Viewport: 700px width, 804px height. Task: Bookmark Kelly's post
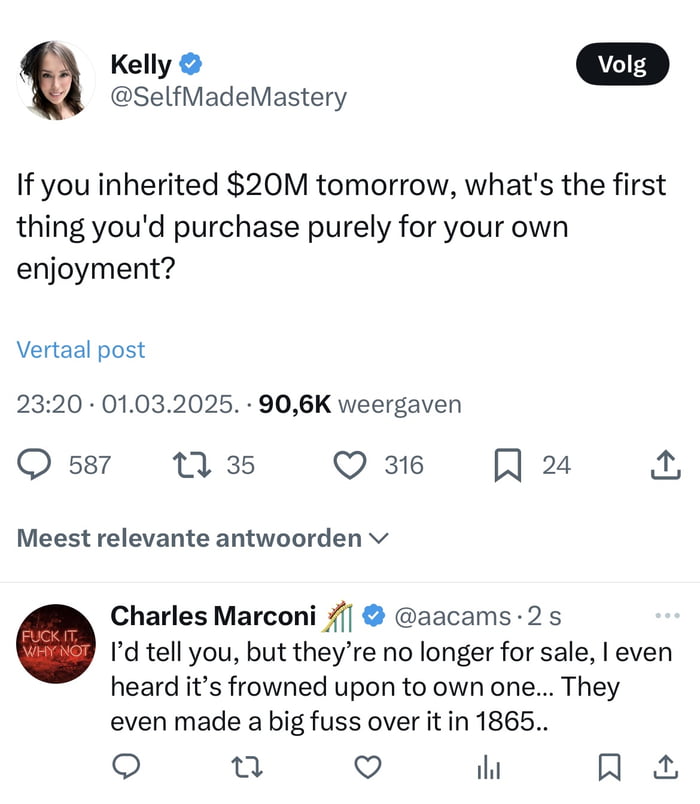pos(509,464)
